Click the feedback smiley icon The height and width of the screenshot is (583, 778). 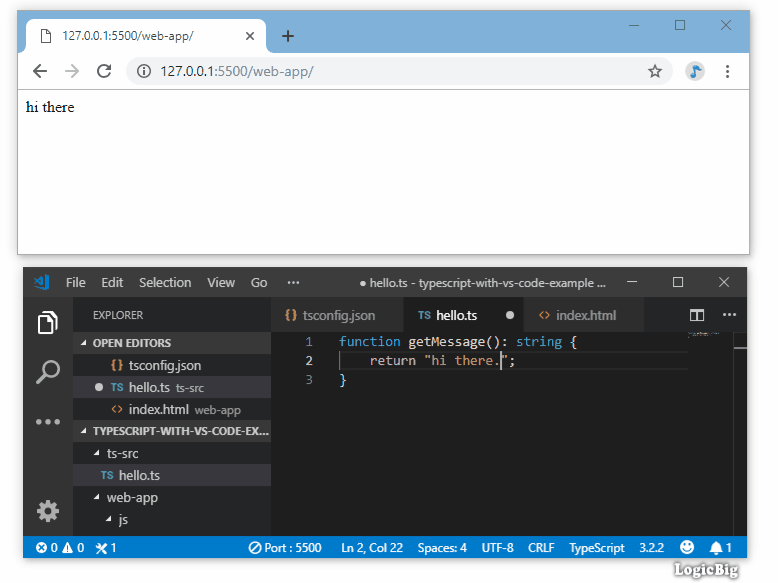click(x=687, y=547)
